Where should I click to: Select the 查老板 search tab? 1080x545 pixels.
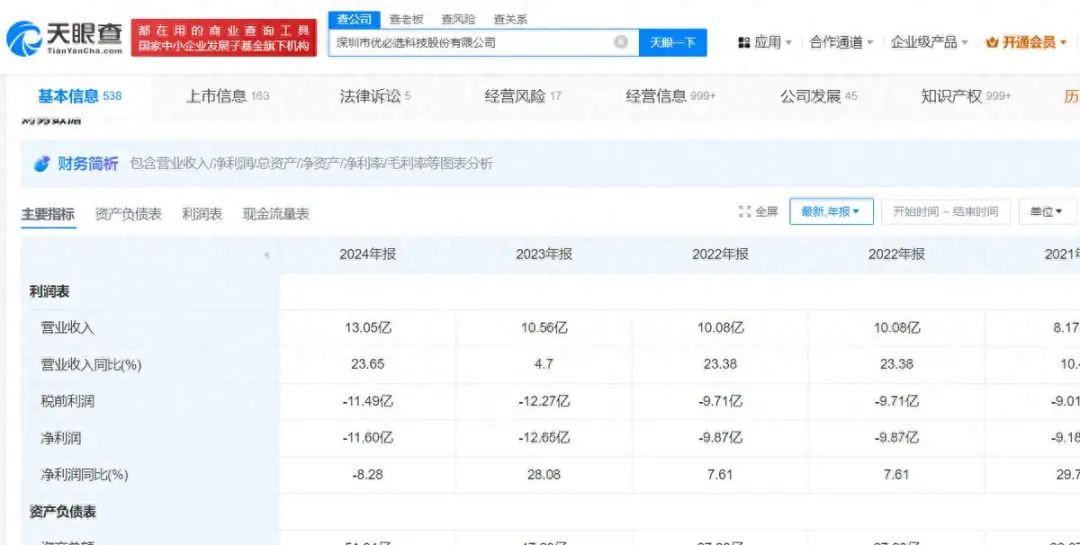(406, 19)
